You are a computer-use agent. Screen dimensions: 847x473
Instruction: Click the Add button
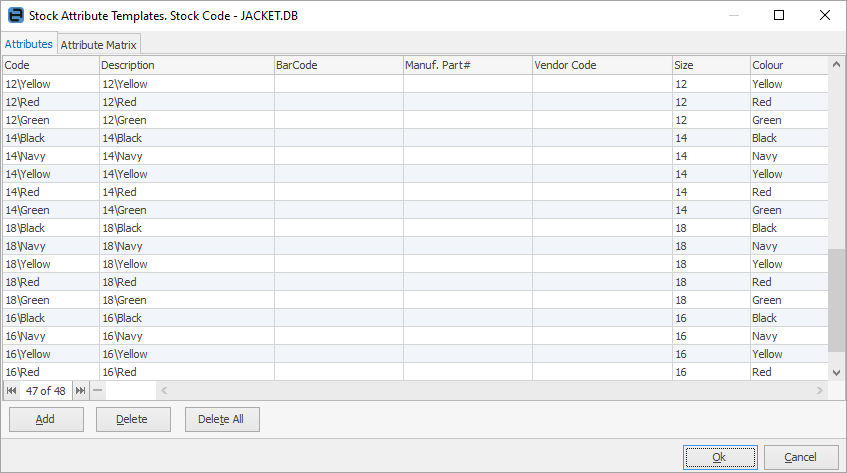pos(46,420)
